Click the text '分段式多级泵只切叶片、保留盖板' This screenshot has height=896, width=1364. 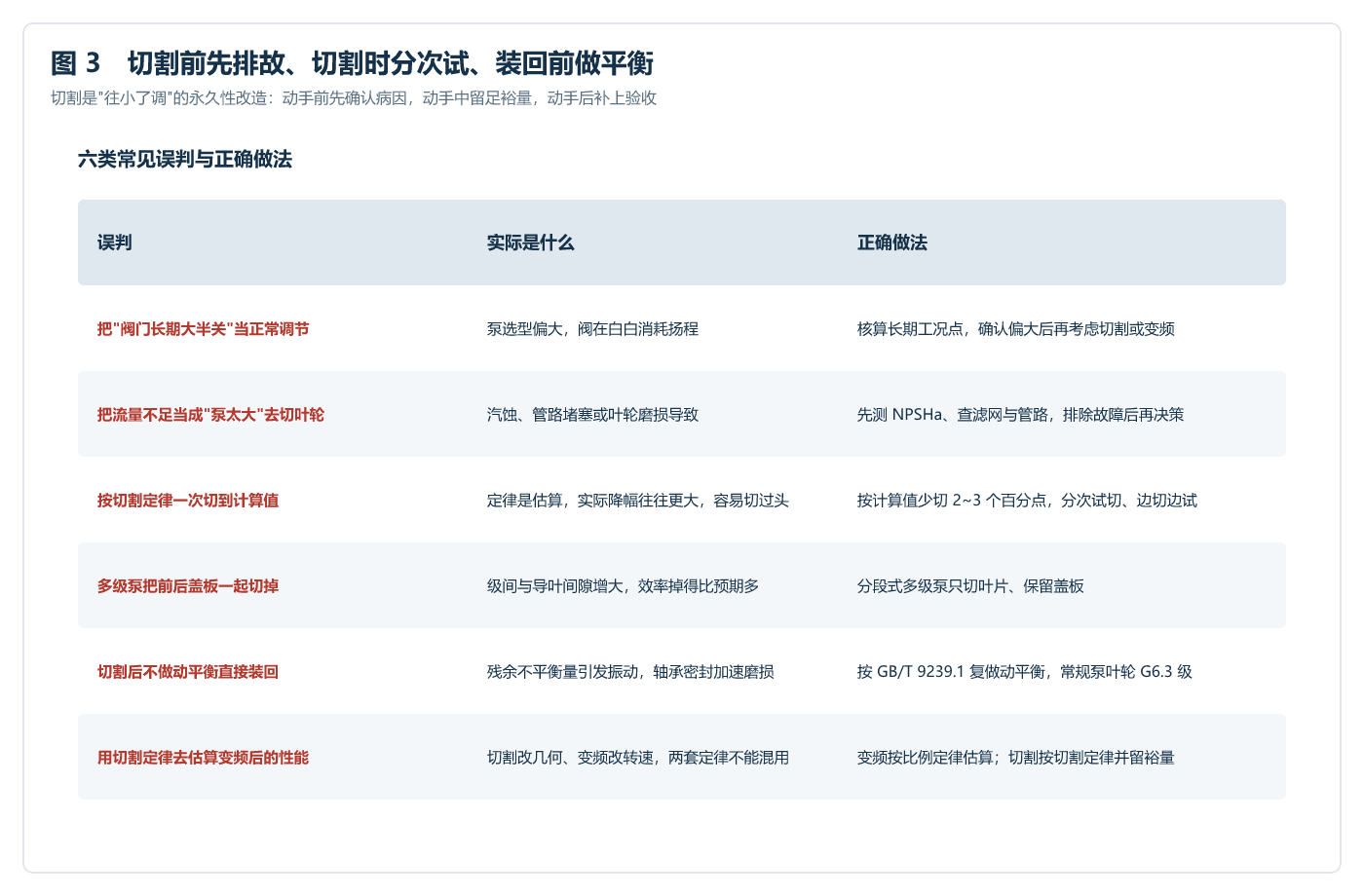[970, 586]
